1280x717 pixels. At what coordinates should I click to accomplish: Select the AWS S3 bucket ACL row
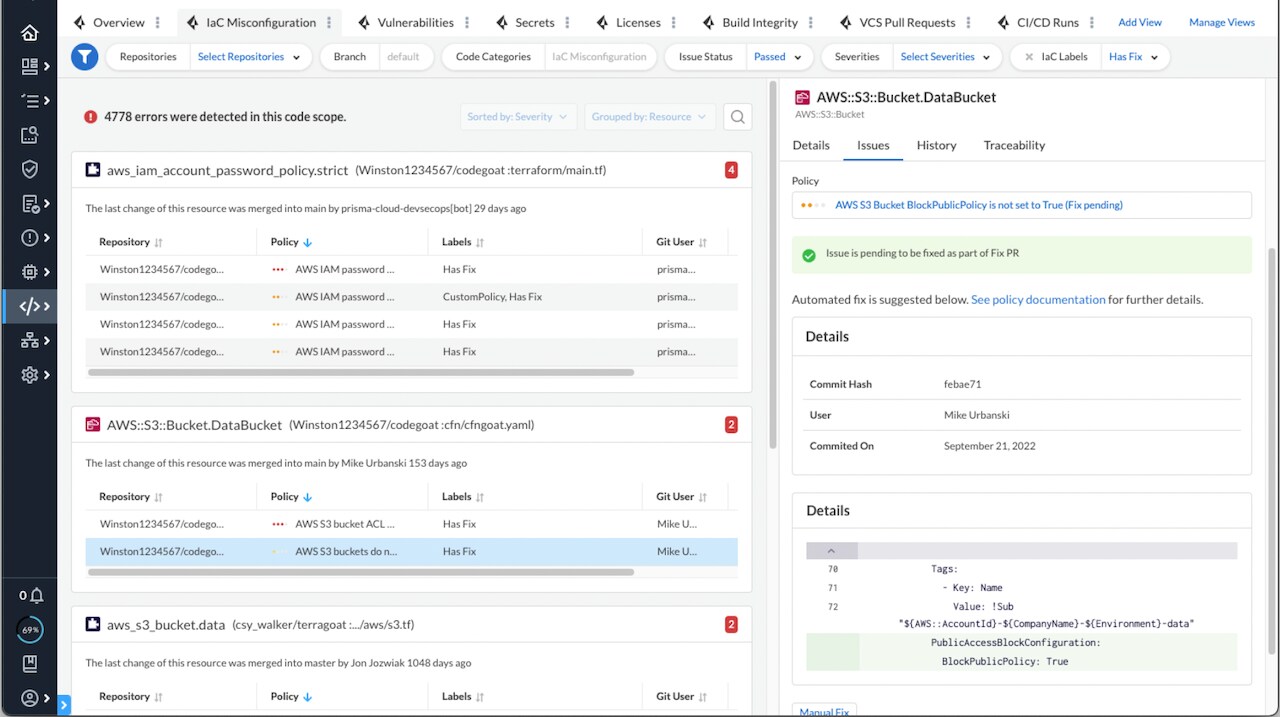click(x=344, y=524)
